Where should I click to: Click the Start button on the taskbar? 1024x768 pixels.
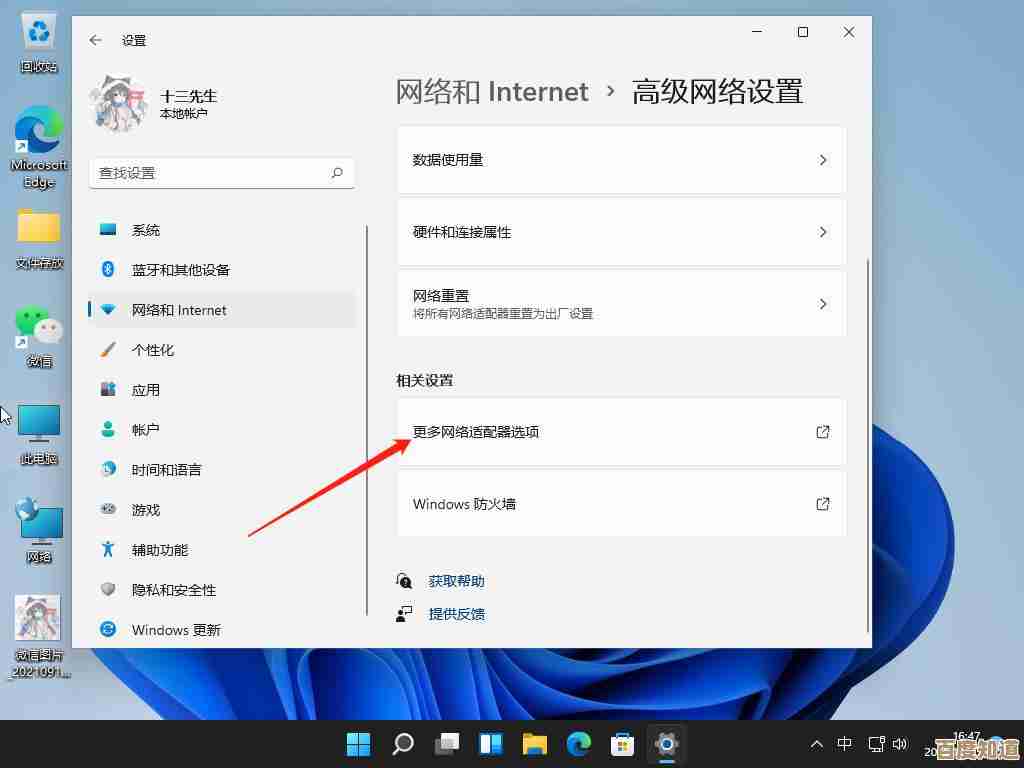click(x=358, y=744)
